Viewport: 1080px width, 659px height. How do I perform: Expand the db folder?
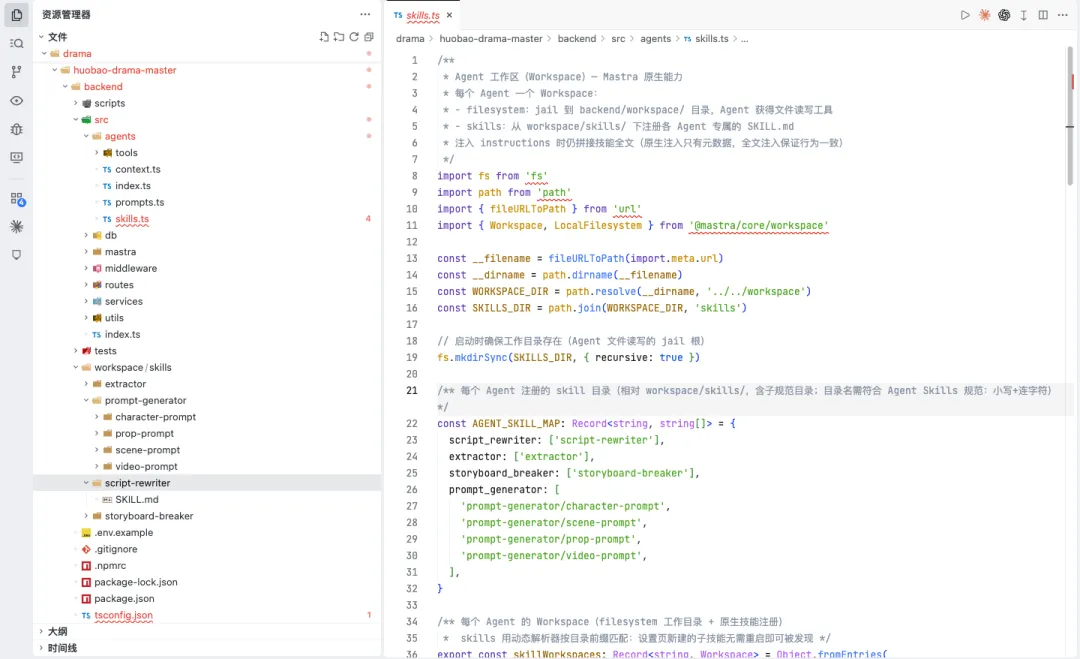86,235
